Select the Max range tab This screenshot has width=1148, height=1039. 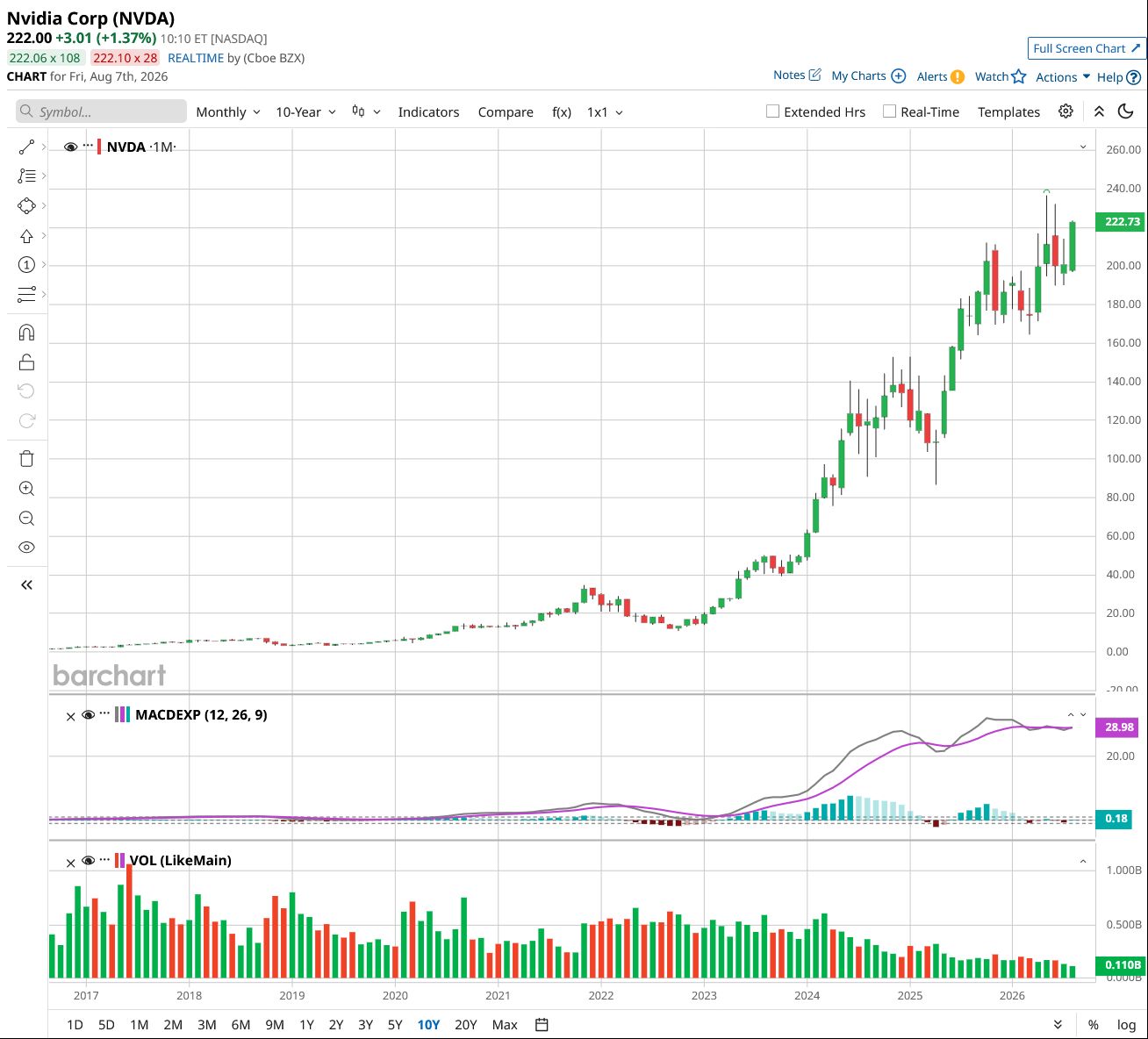505,1024
